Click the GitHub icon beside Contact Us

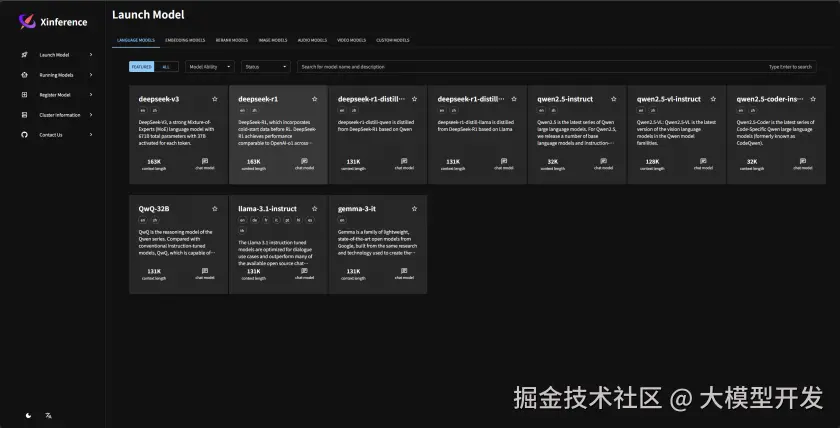pos(24,135)
